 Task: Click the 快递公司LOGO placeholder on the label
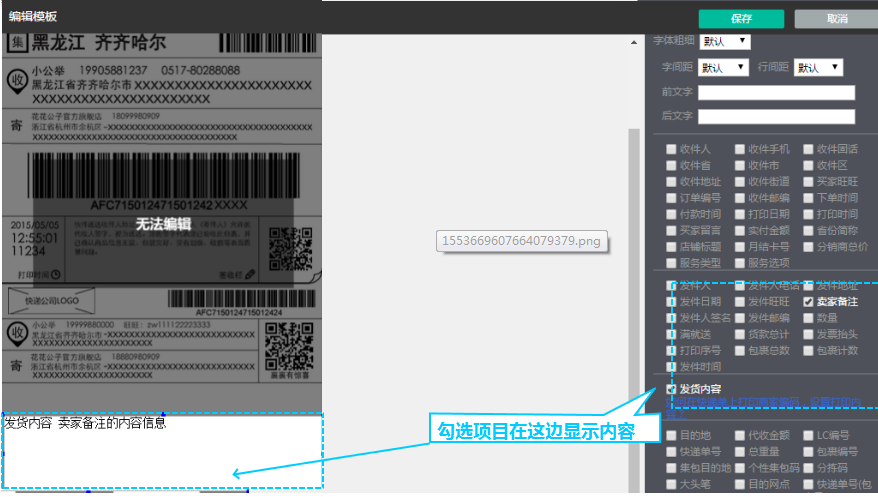(x=52, y=301)
